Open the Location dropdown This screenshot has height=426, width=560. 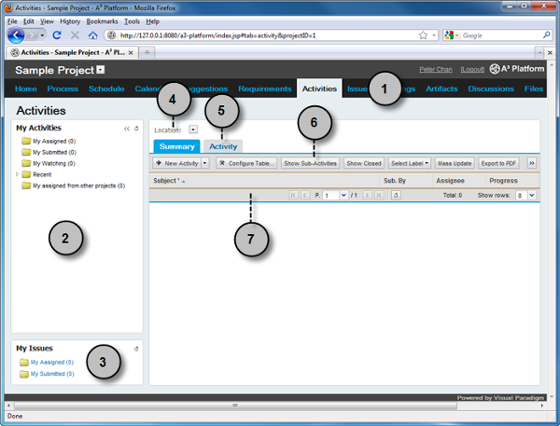[193, 130]
